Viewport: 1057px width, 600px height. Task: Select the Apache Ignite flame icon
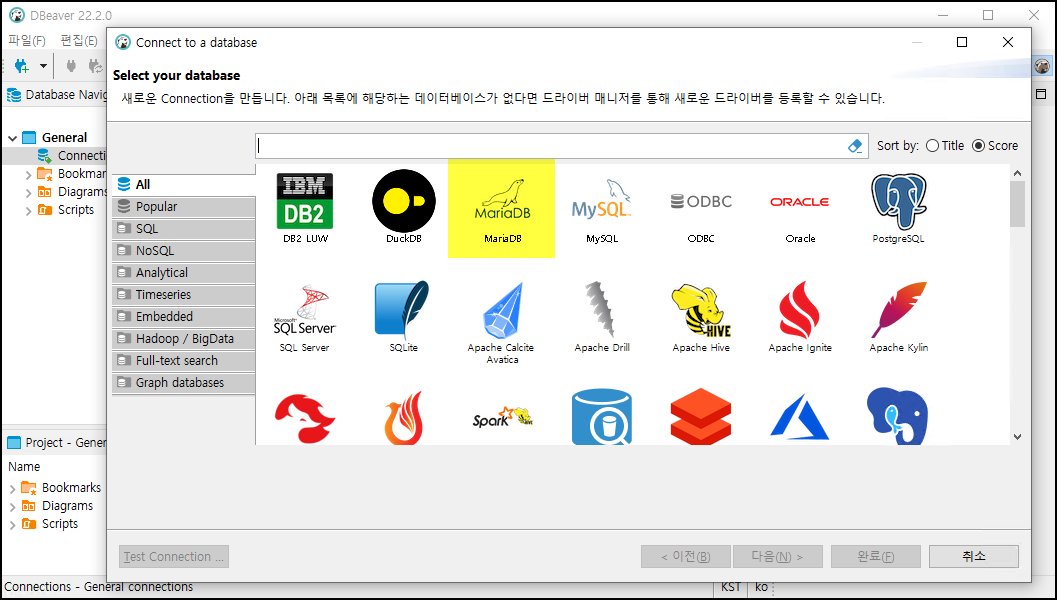coord(800,317)
